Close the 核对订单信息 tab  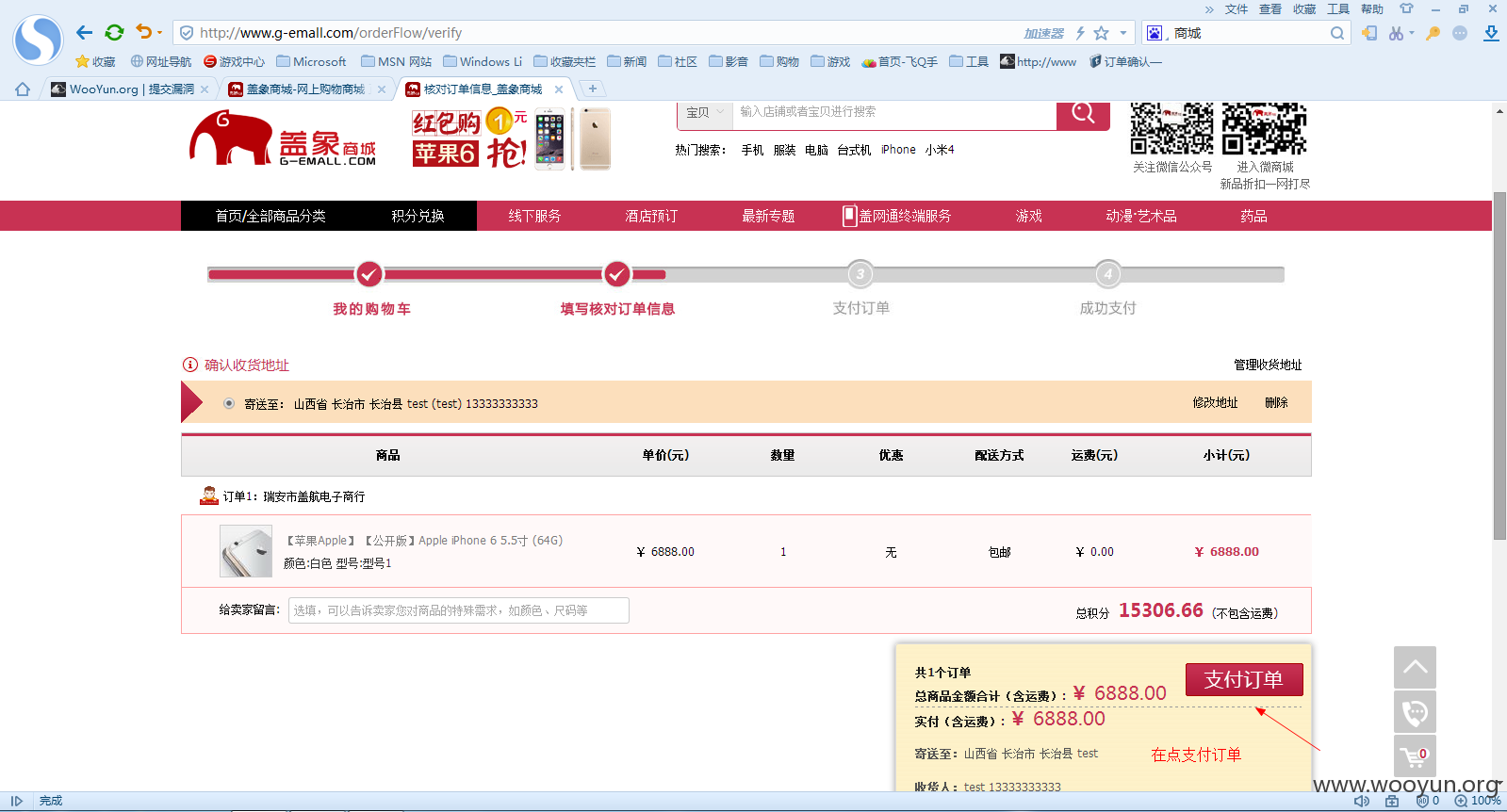point(559,89)
